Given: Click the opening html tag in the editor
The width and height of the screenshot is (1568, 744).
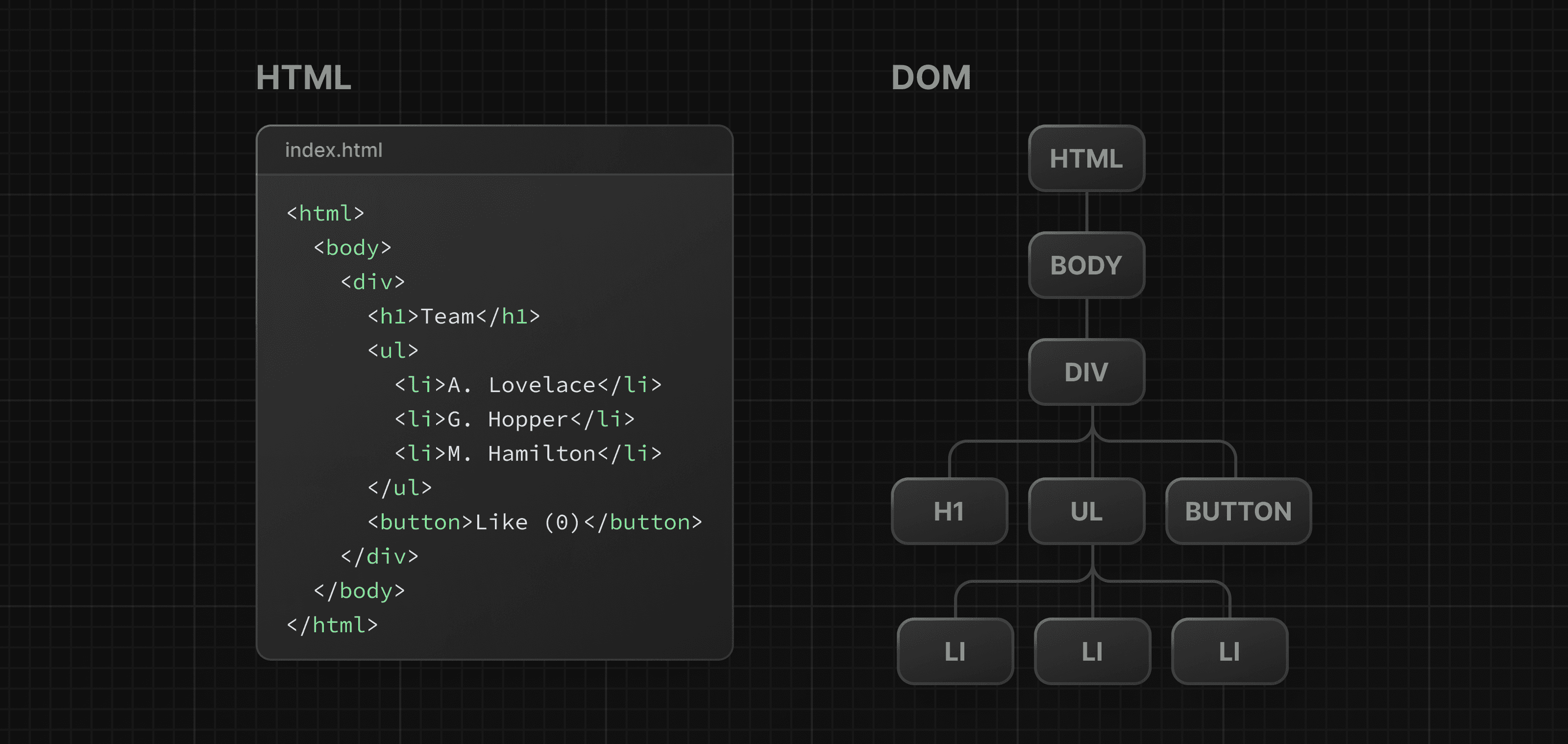Looking at the screenshot, I should click(326, 213).
